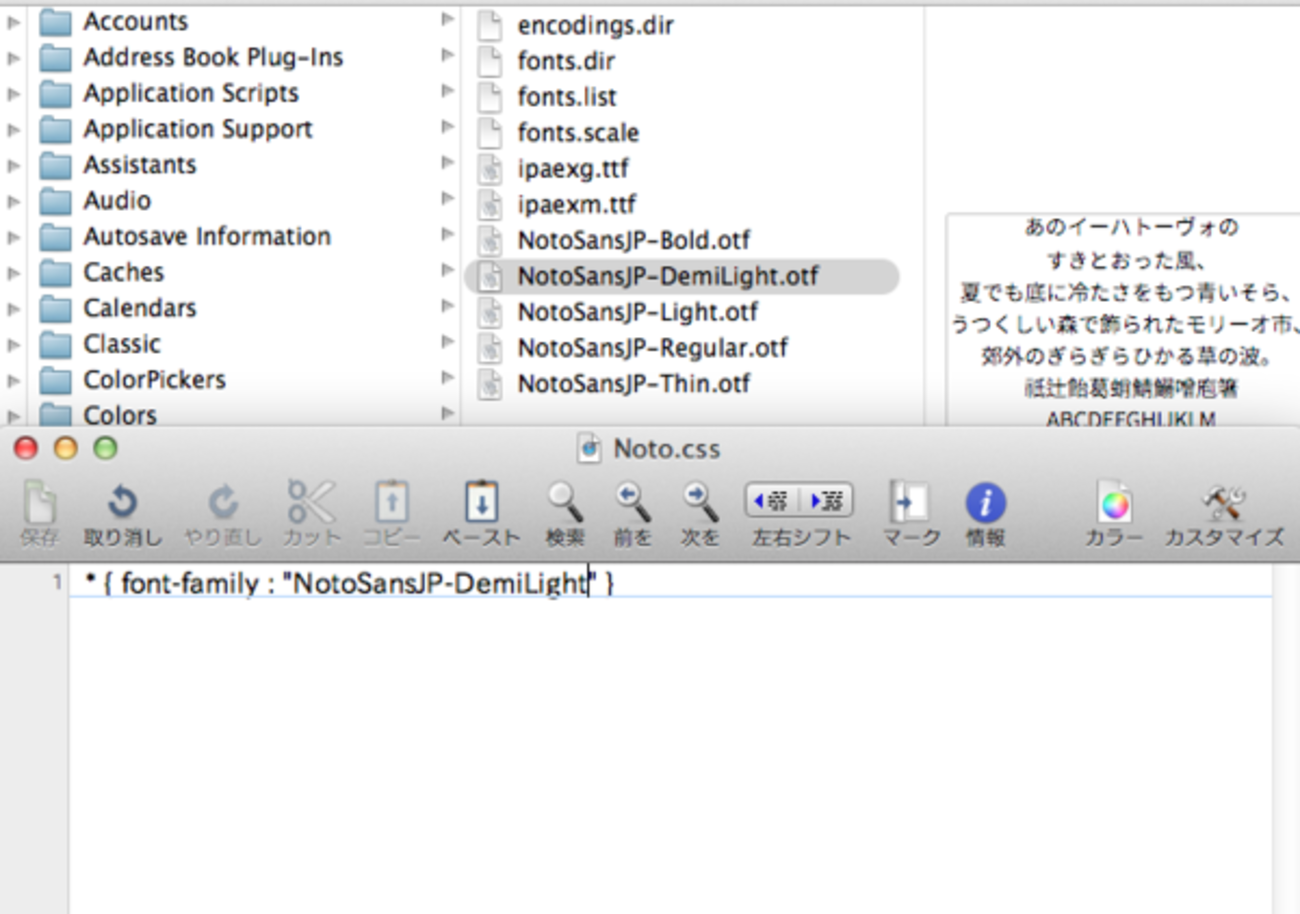Image resolution: width=1300 pixels, height=914 pixels.
Task: Click the マーク mark toolbar icon
Action: 911,502
